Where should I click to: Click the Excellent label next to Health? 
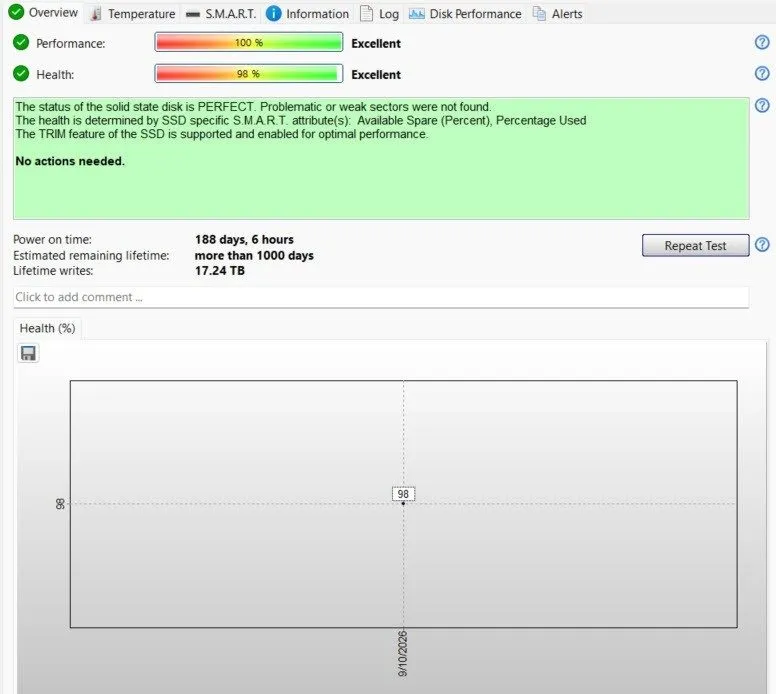tap(376, 75)
